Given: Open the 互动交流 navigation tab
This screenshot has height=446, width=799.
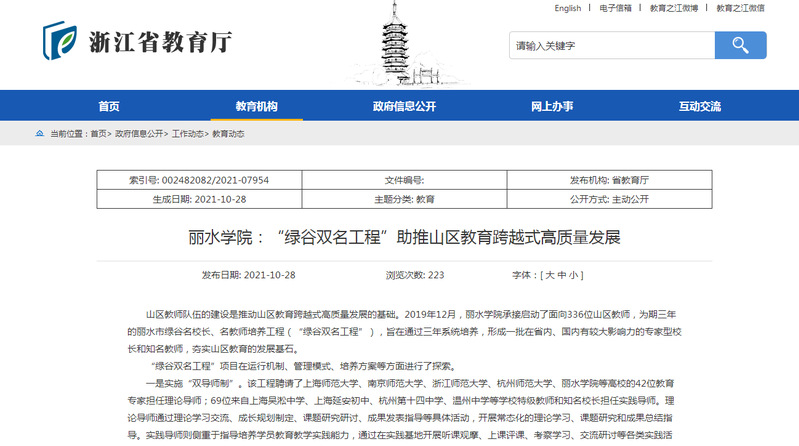Looking at the screenshot, I should [699, 106].
